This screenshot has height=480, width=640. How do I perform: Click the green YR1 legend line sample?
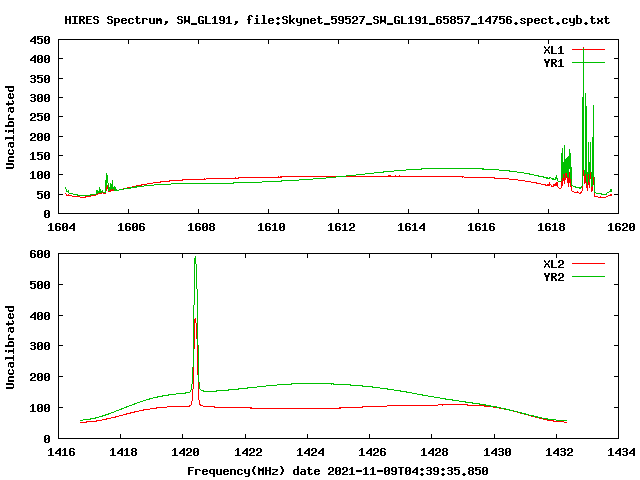[x=588, y=62]
